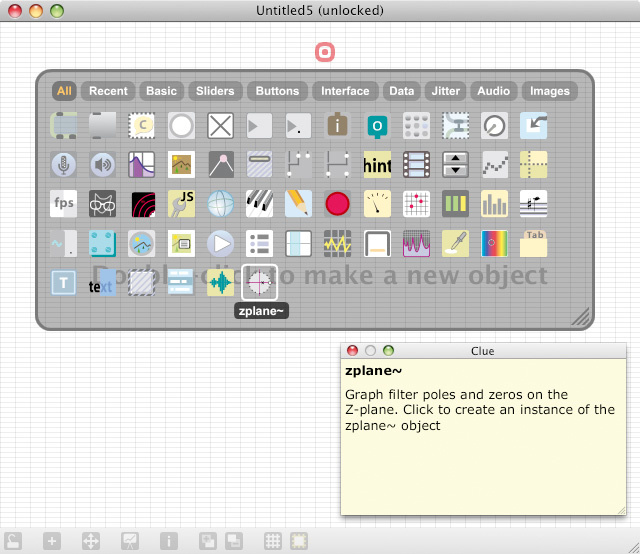Select the color spectrum swatch object
The width and height of the screenshot is (640, 554).
(x=494, y=243)
